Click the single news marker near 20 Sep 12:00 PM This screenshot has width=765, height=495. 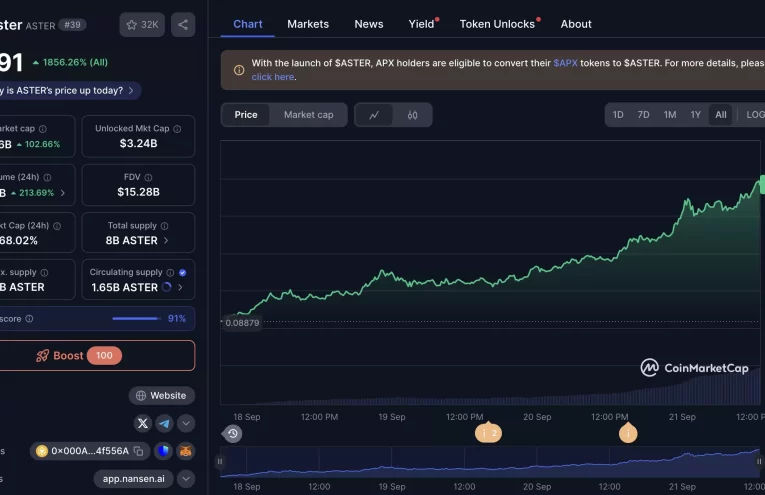coord(628,432)
